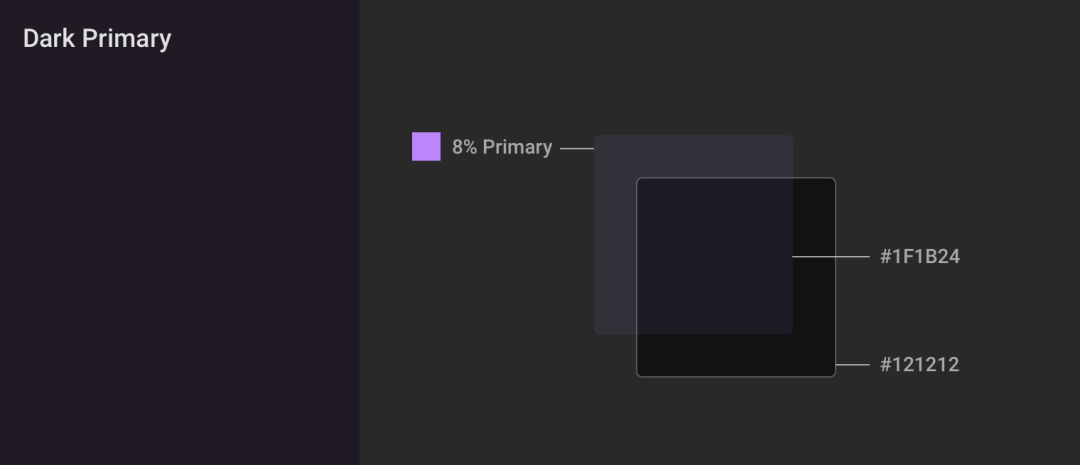
Task: Click the word "Dark" in the heading
Action: [49, 39]
